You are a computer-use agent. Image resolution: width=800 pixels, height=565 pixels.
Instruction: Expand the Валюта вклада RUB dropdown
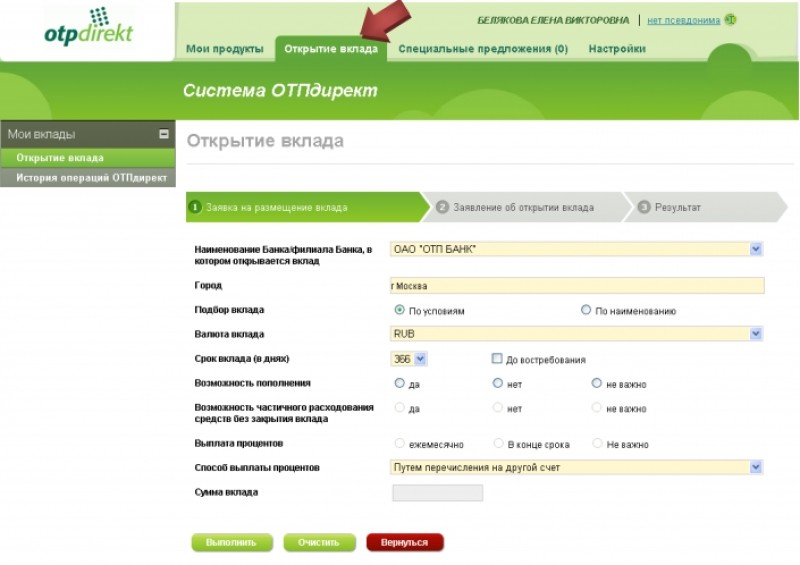click(756, 334)
